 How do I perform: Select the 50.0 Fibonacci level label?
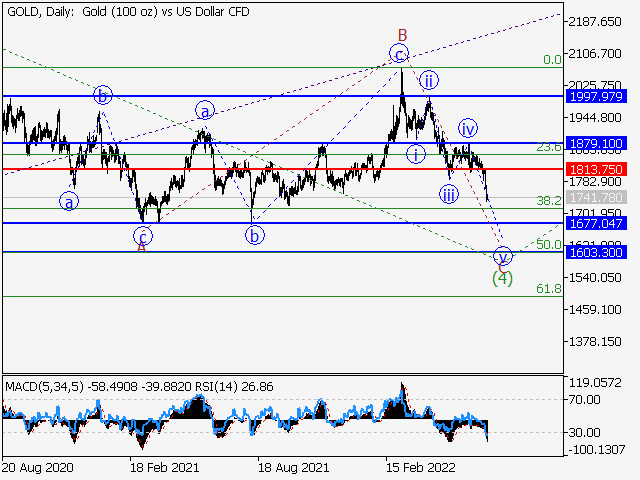(548, 245)
